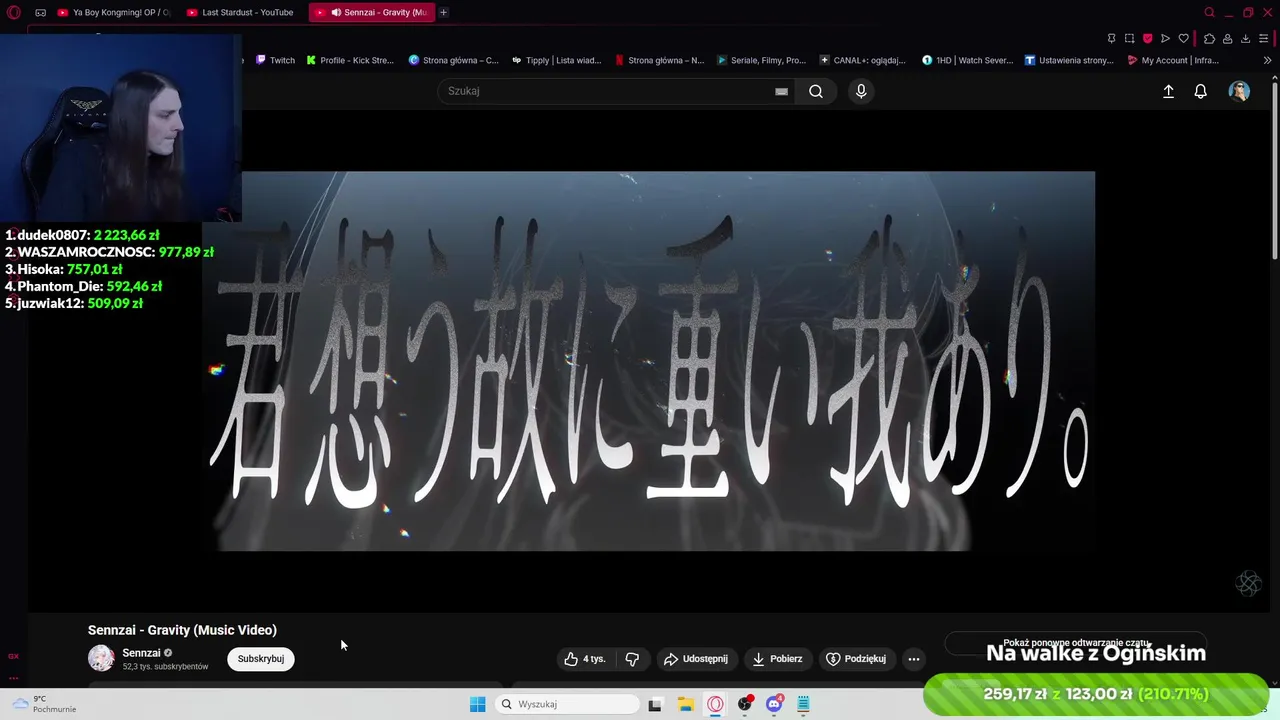Like the video with 4 tys. thumbs up

click(586, 658)
